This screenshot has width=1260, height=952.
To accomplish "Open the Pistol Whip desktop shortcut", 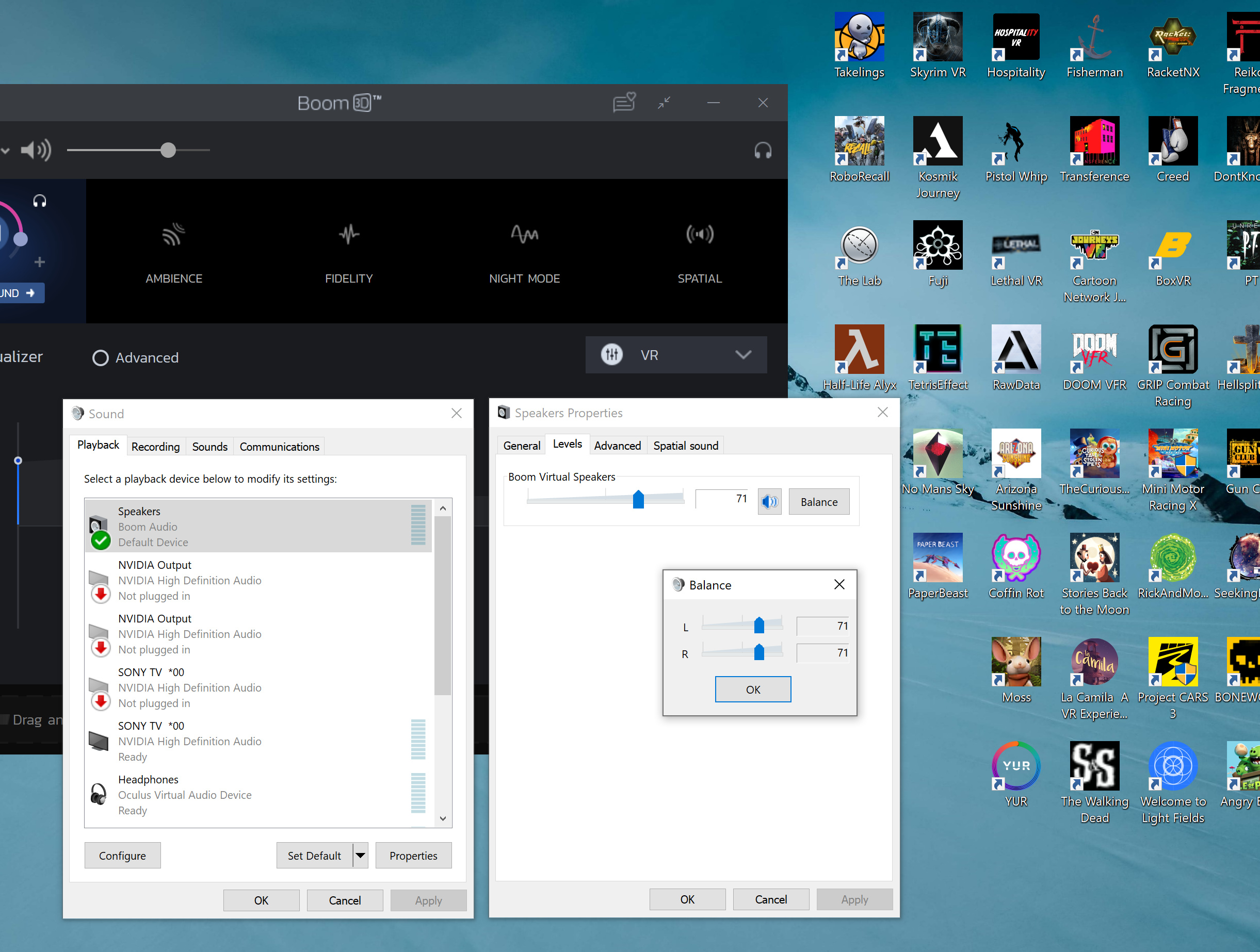I will pos(1015,150).
